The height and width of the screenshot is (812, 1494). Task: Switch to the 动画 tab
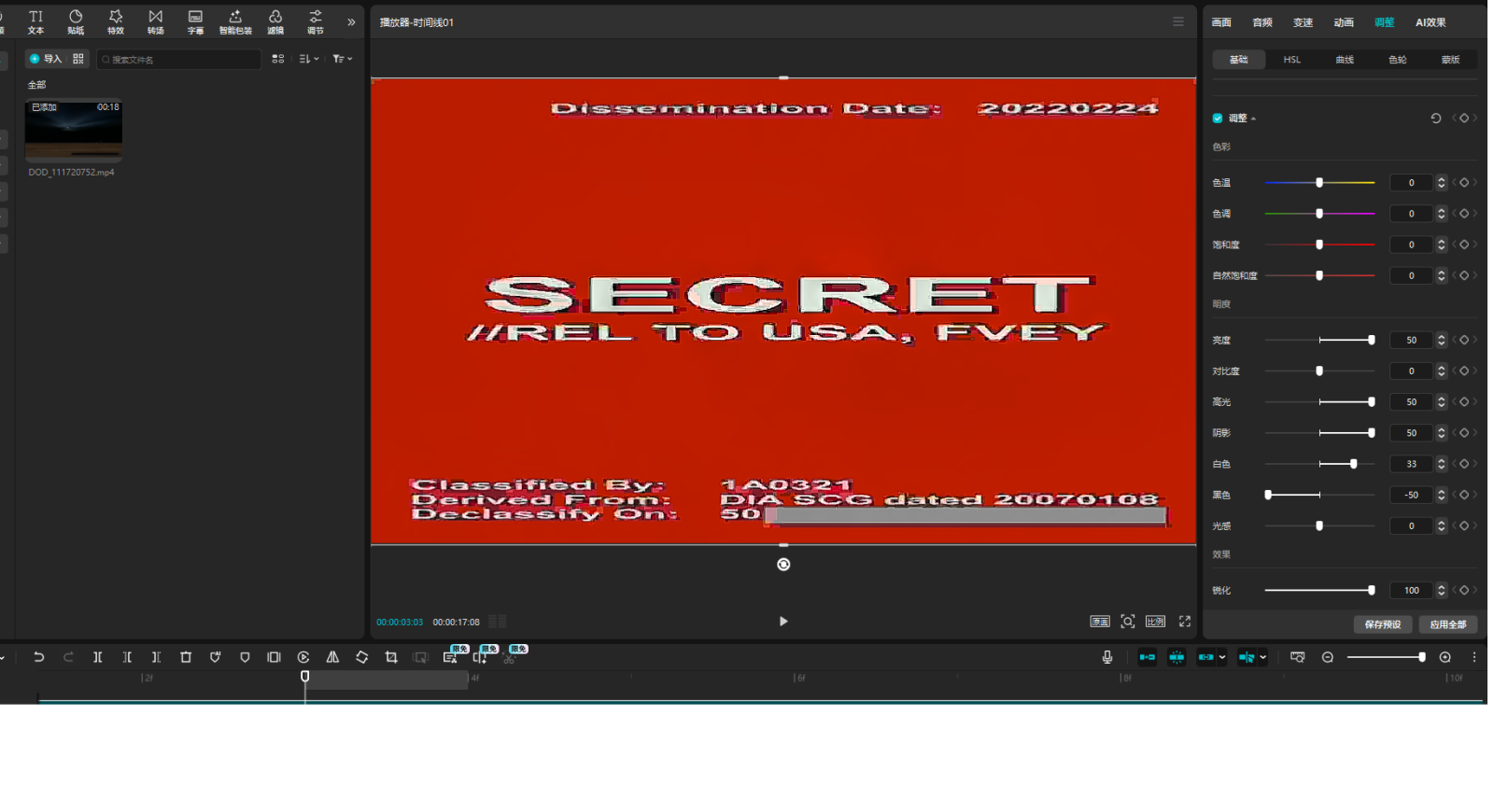click(x=1344, y=22)
